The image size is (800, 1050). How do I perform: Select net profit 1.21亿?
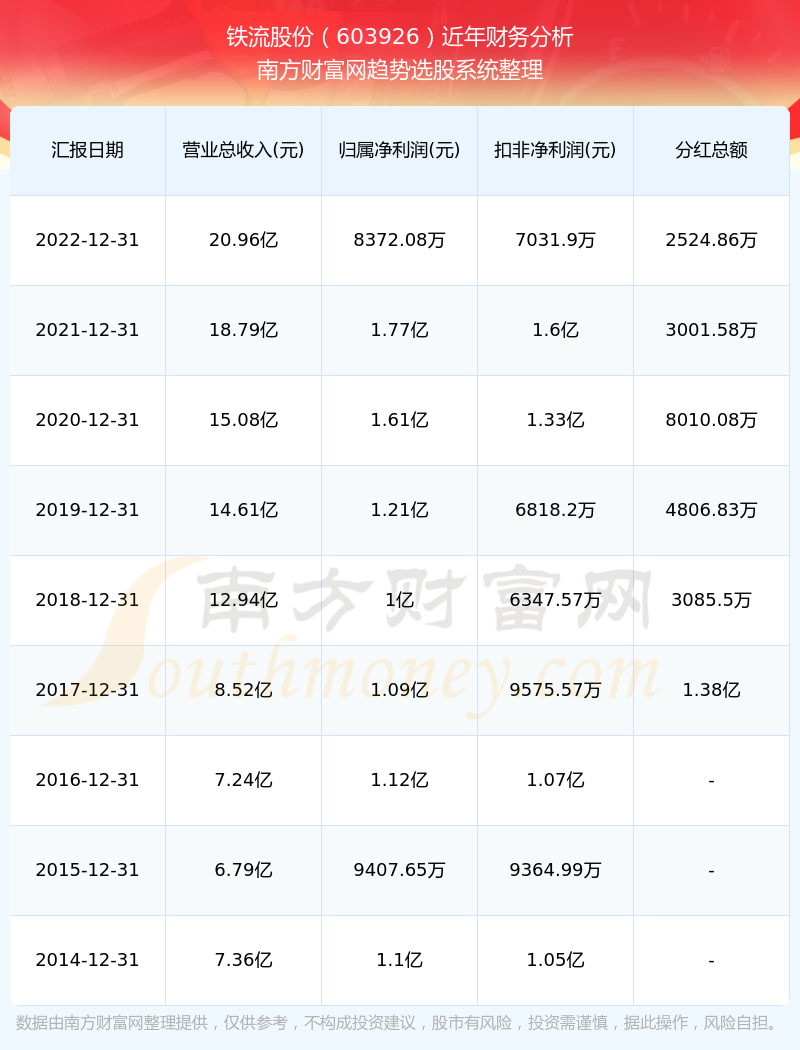coord(400,510)
